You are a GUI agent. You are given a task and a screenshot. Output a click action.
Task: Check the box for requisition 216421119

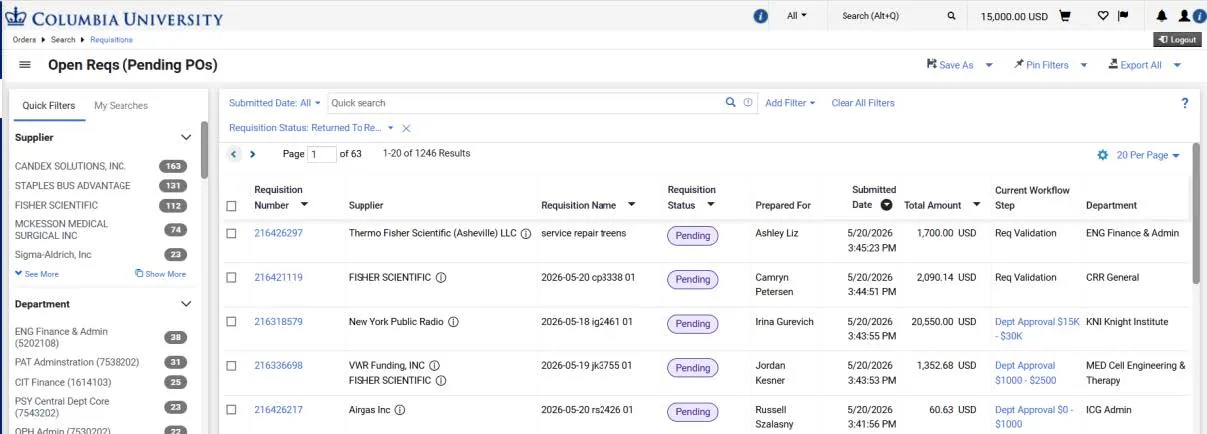232,277
